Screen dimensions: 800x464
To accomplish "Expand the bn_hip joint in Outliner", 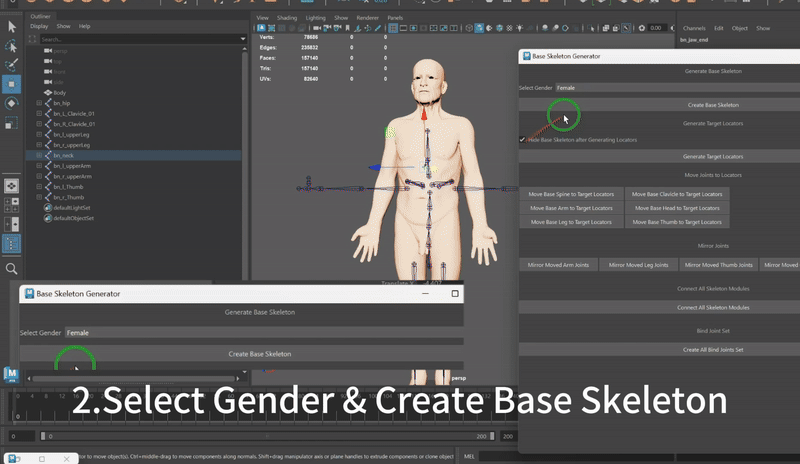I will point(38,103).
